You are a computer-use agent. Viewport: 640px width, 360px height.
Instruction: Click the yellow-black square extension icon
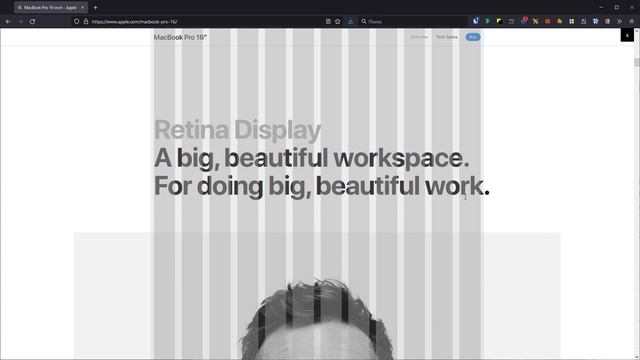click(499, 21)
